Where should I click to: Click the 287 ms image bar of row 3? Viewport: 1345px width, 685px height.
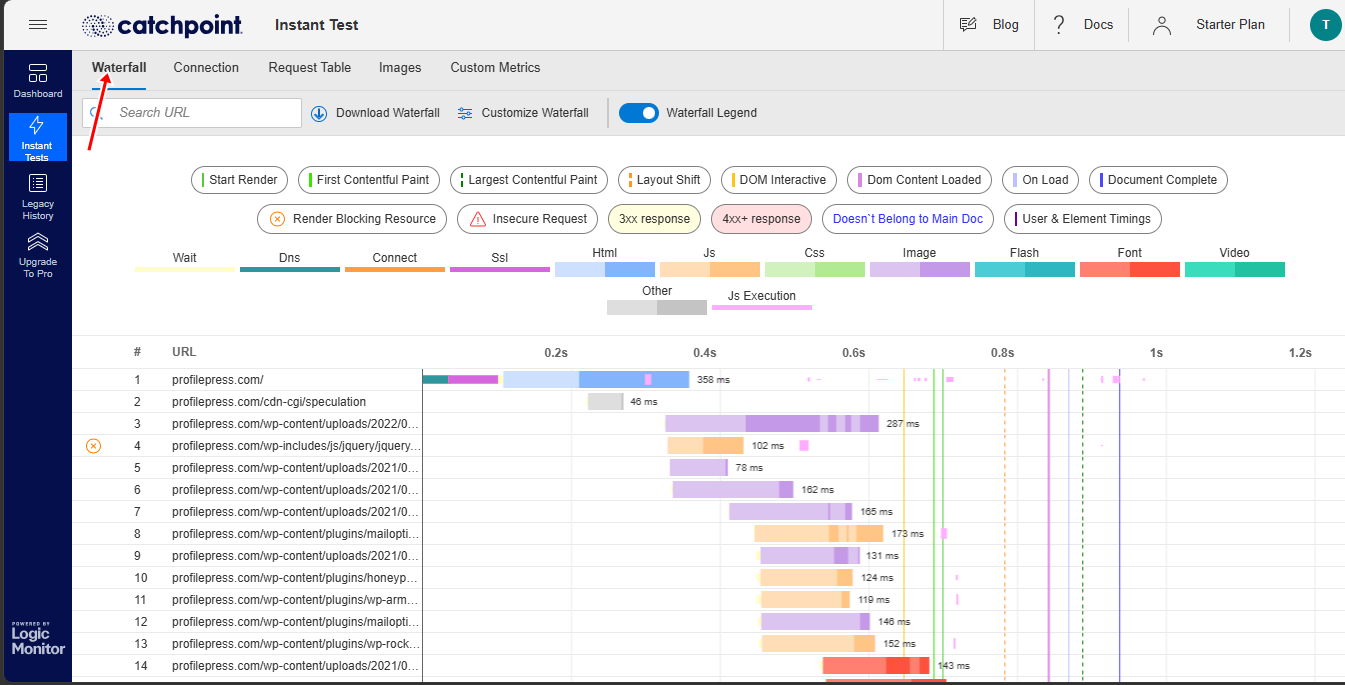coord(772,424)
